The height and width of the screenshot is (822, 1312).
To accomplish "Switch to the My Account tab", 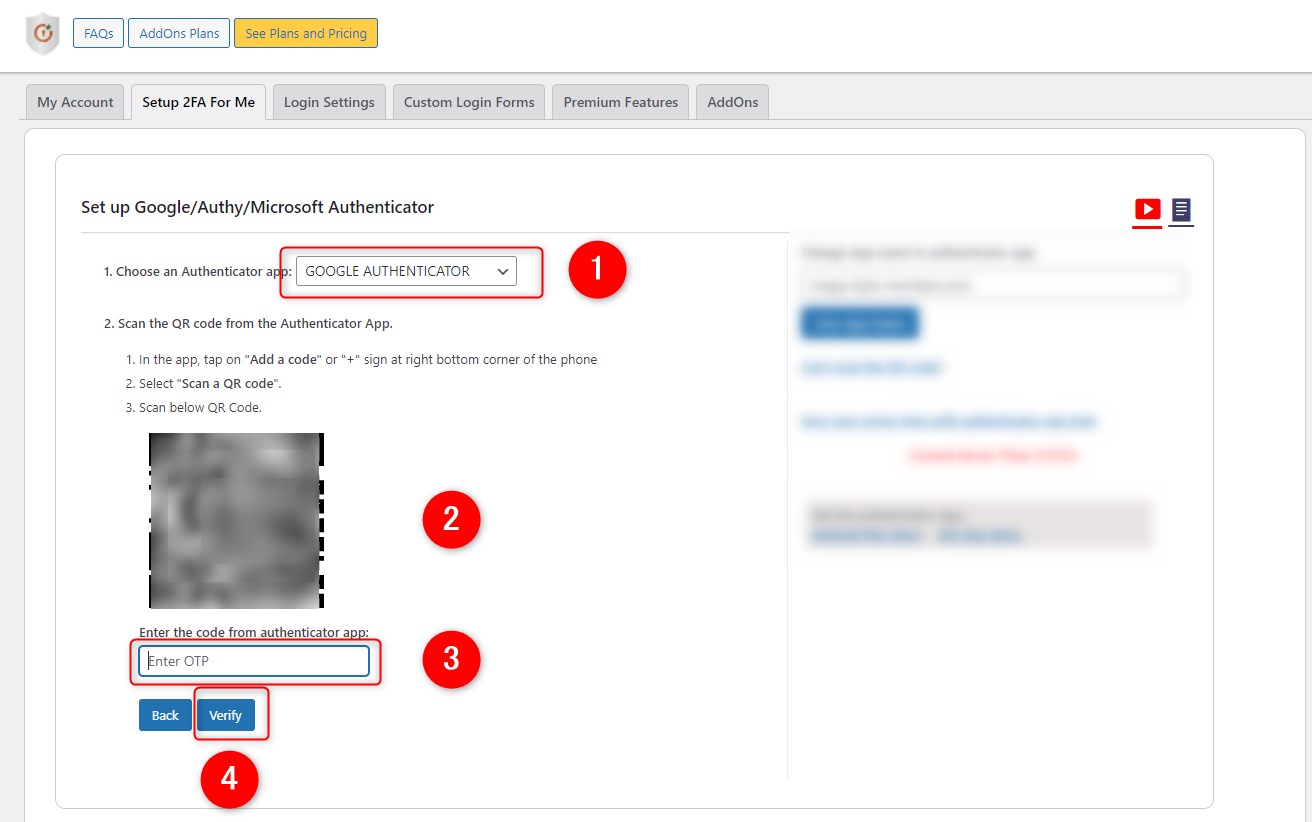I will [x=76, y=102].
